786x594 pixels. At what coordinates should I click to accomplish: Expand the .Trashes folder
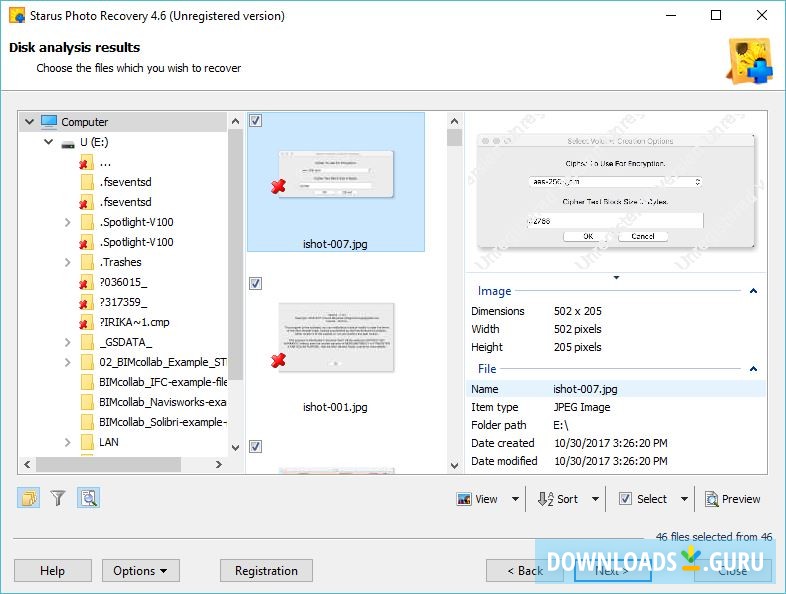point(68,262)
